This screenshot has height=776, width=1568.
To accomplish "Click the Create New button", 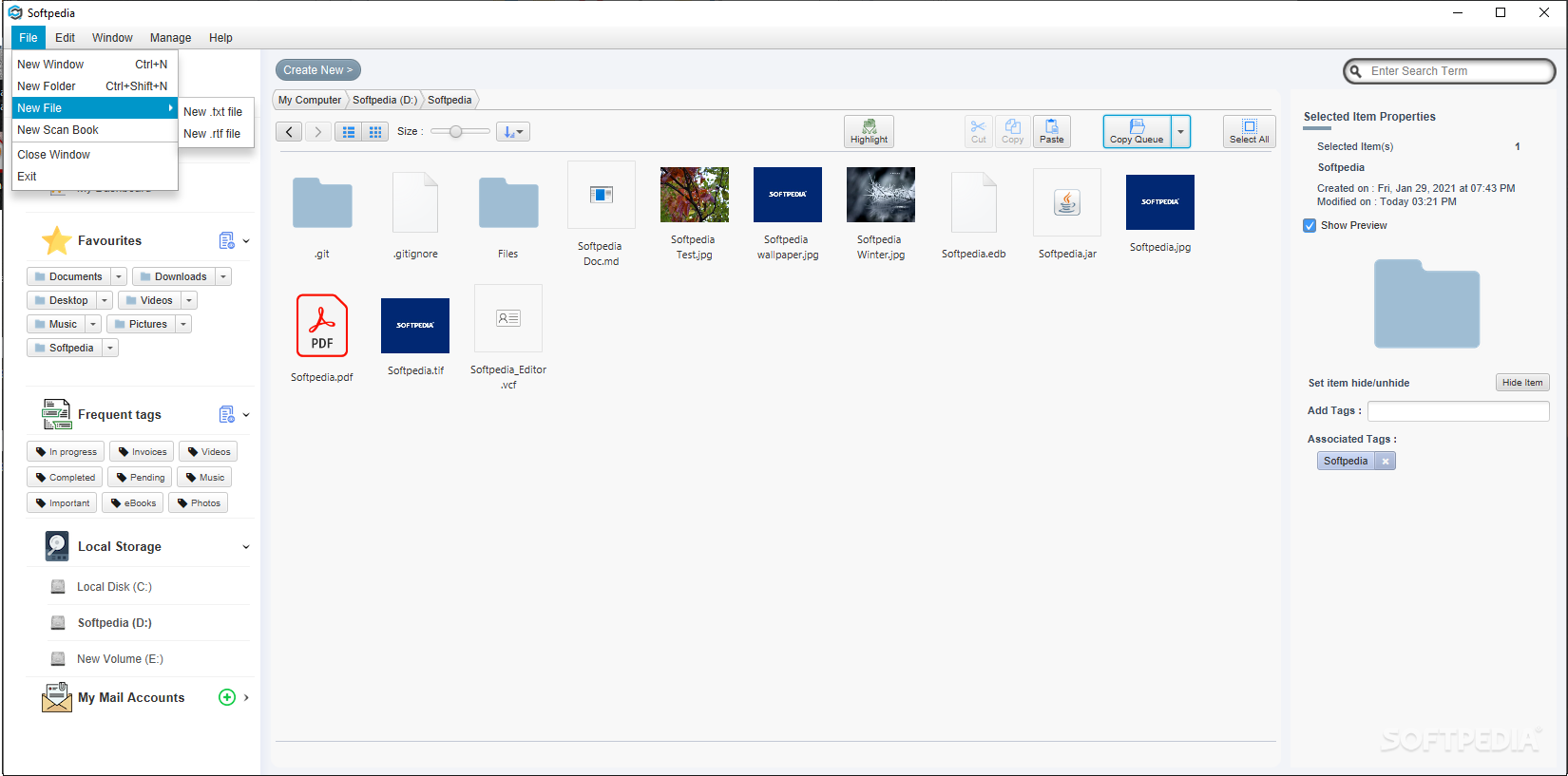I will [317, 70].
